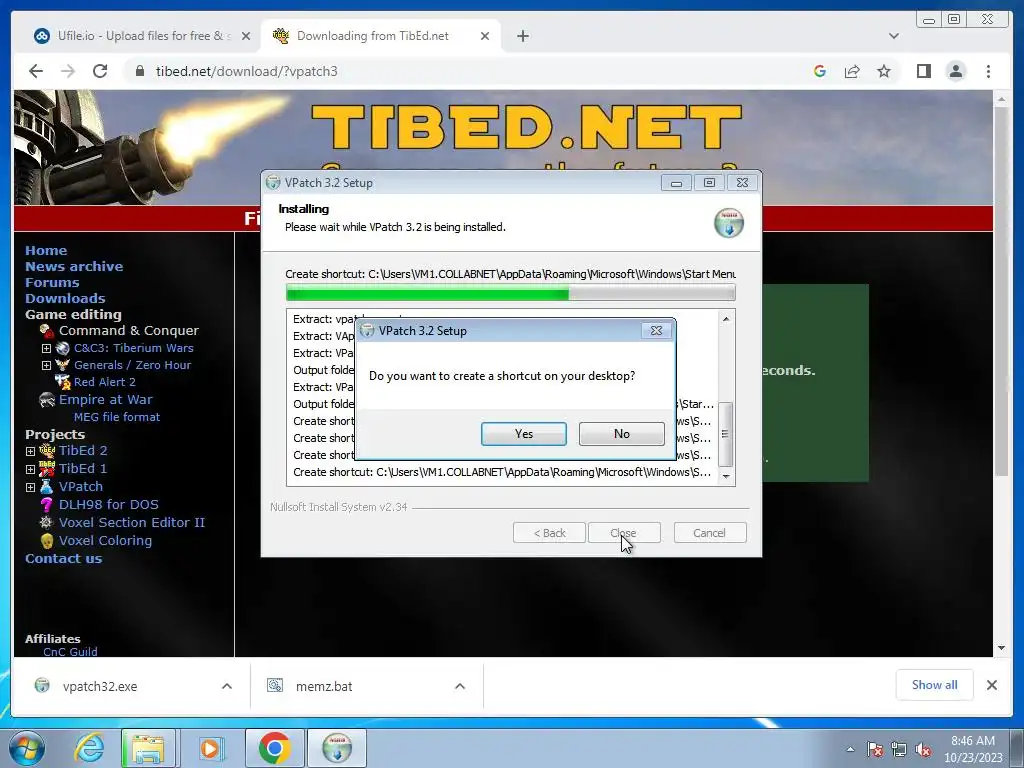Open News archive link
The image size is (1024, 768).
(74, 266)
